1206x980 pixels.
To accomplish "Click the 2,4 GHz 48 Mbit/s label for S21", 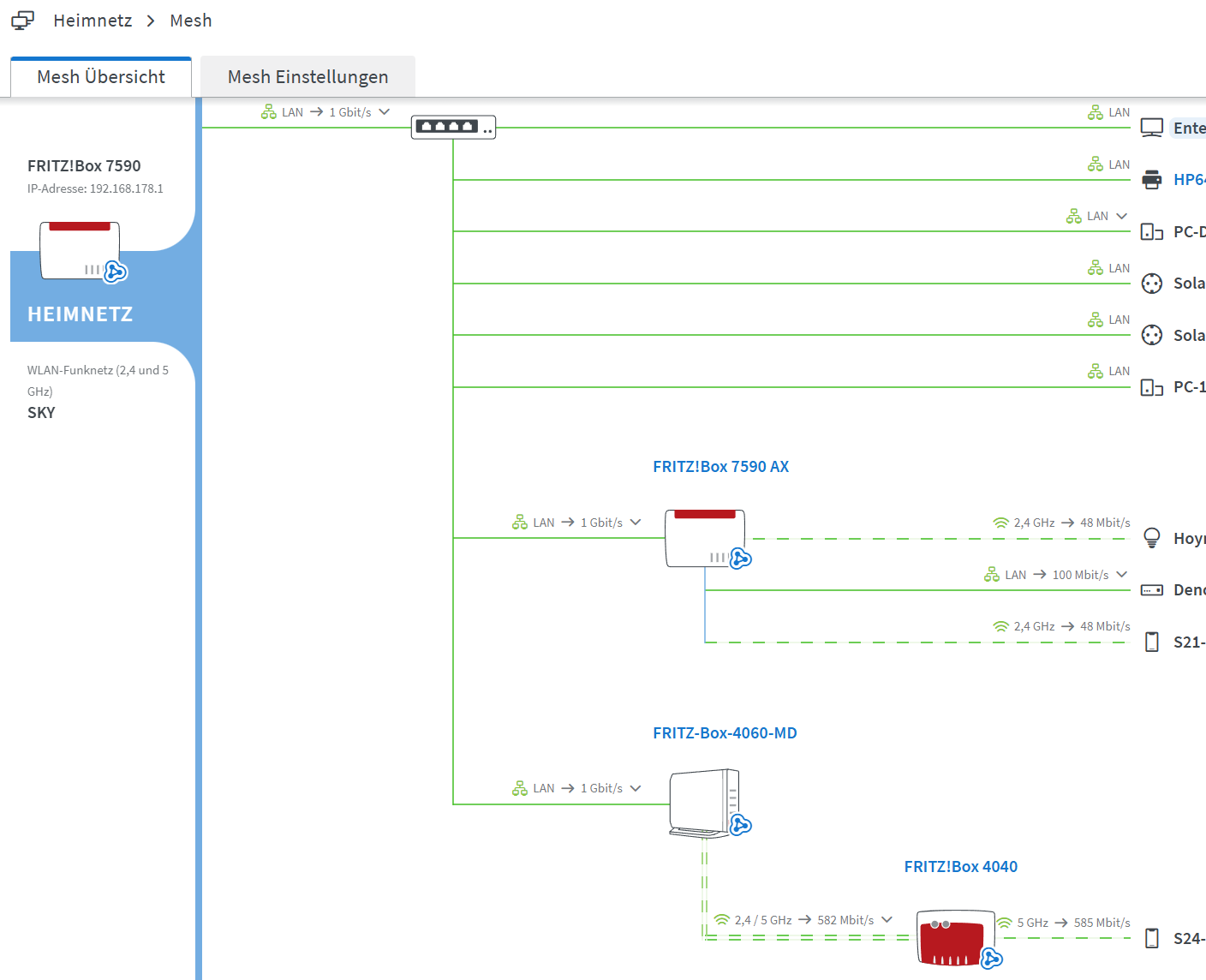I will click(x=1061, y=626).
